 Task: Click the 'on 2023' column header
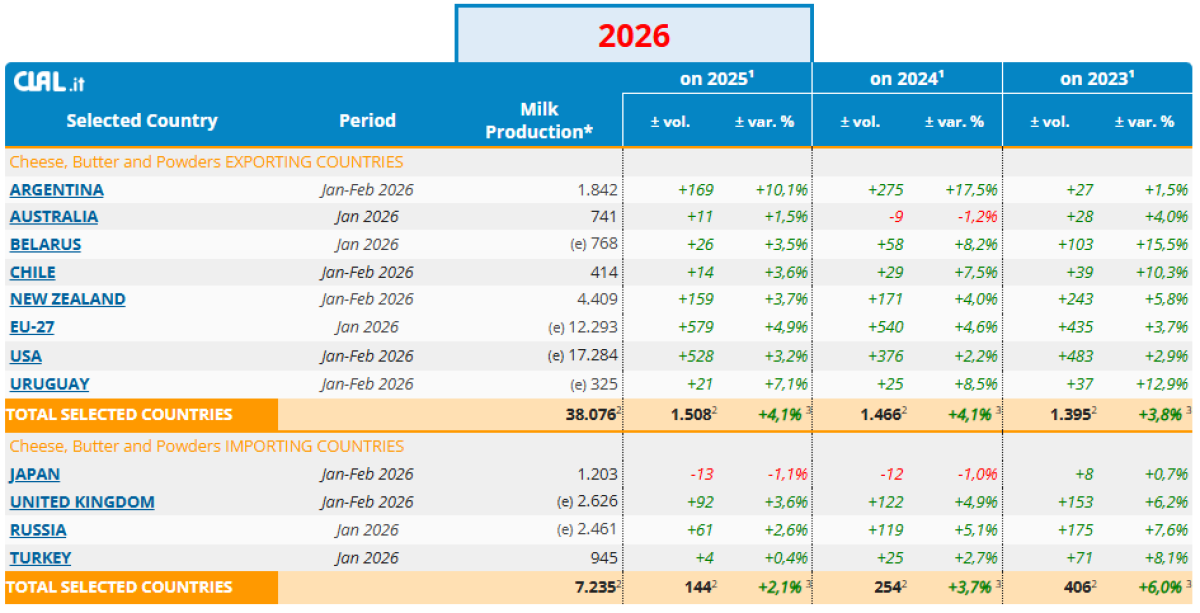(1097, 79)
